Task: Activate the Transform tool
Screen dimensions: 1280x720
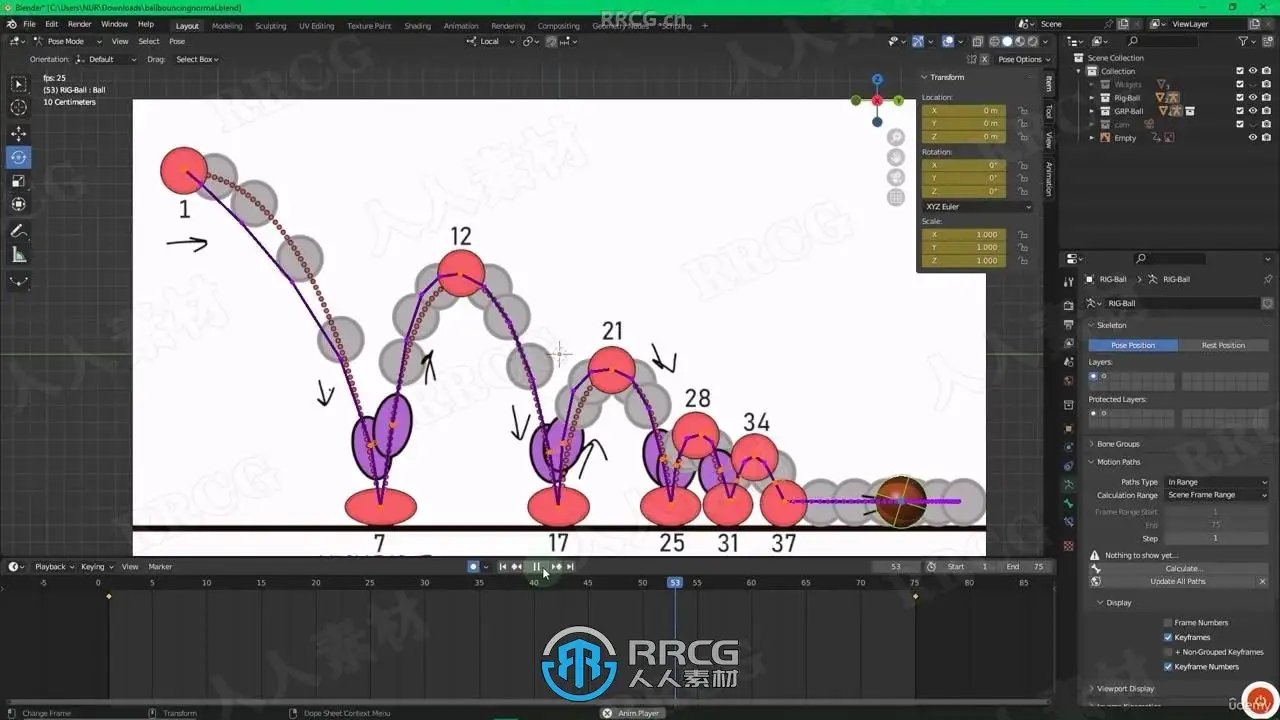Action: coord(19,205)
